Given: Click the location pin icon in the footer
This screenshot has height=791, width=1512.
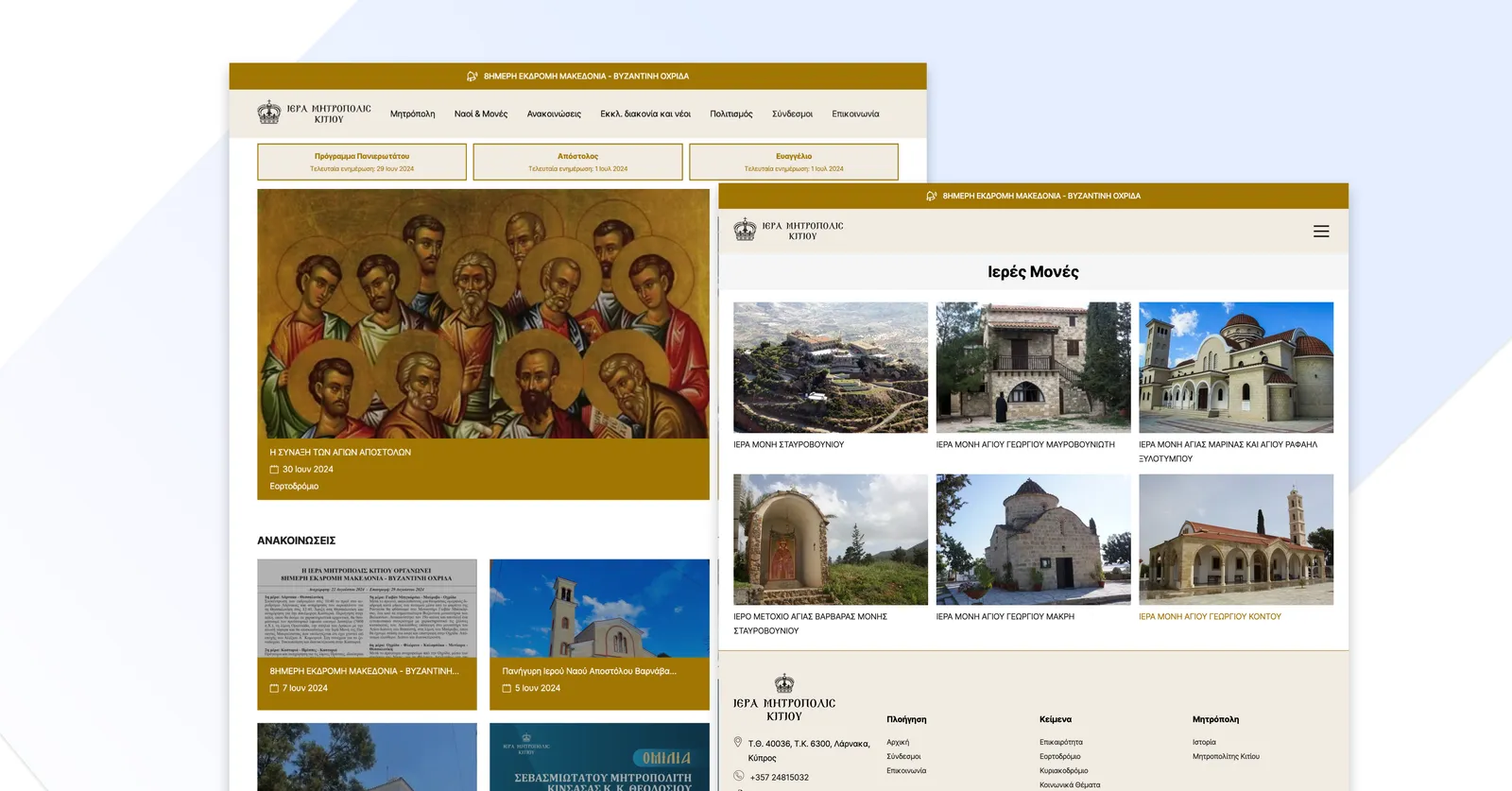Looking at the screenshot, I should coord(738,743).
